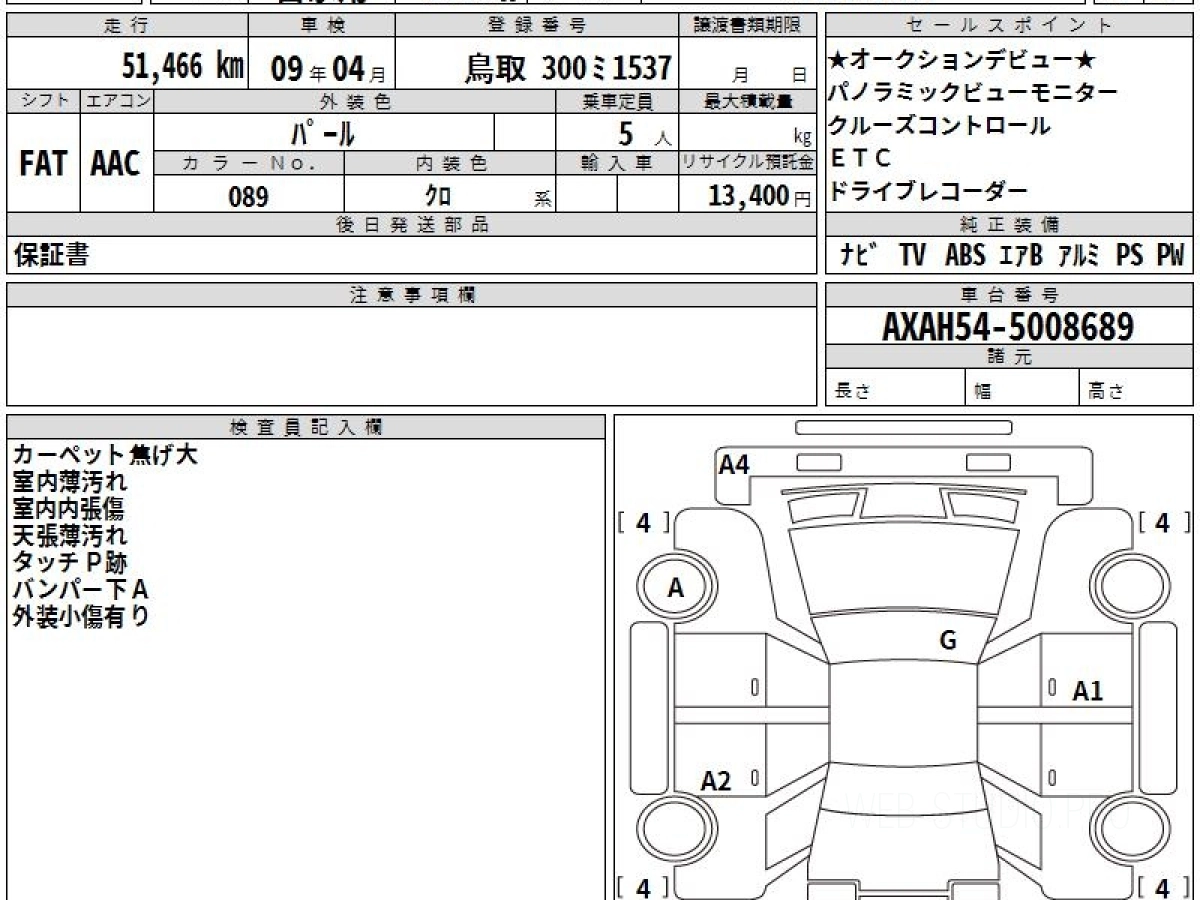The height and width of the screenshot is (900, 1200).
Task: Click the color number 089 field
Action: 249,197
